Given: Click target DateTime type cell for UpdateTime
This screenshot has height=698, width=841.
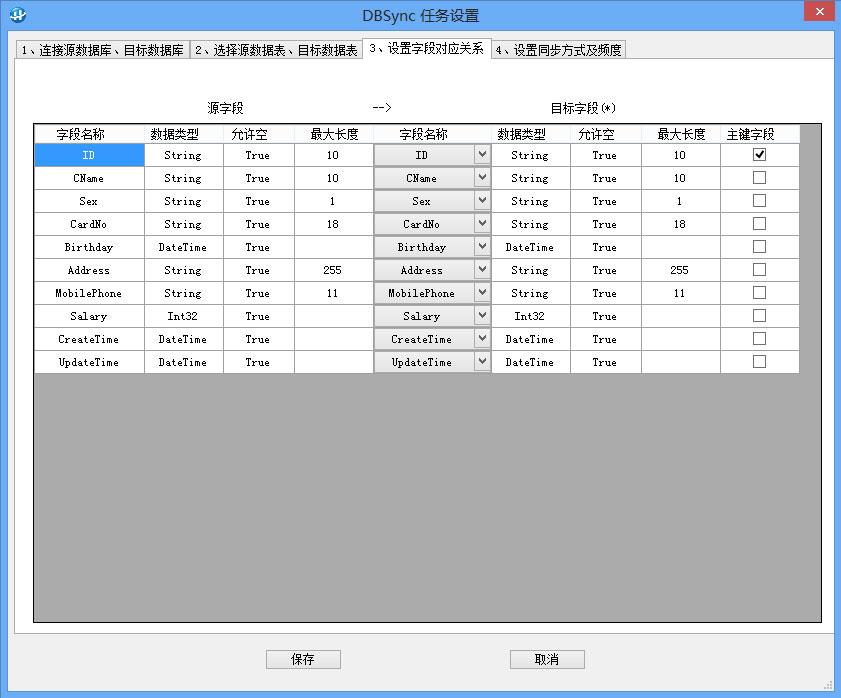Looking at the screenshot, I should [530, 363].
